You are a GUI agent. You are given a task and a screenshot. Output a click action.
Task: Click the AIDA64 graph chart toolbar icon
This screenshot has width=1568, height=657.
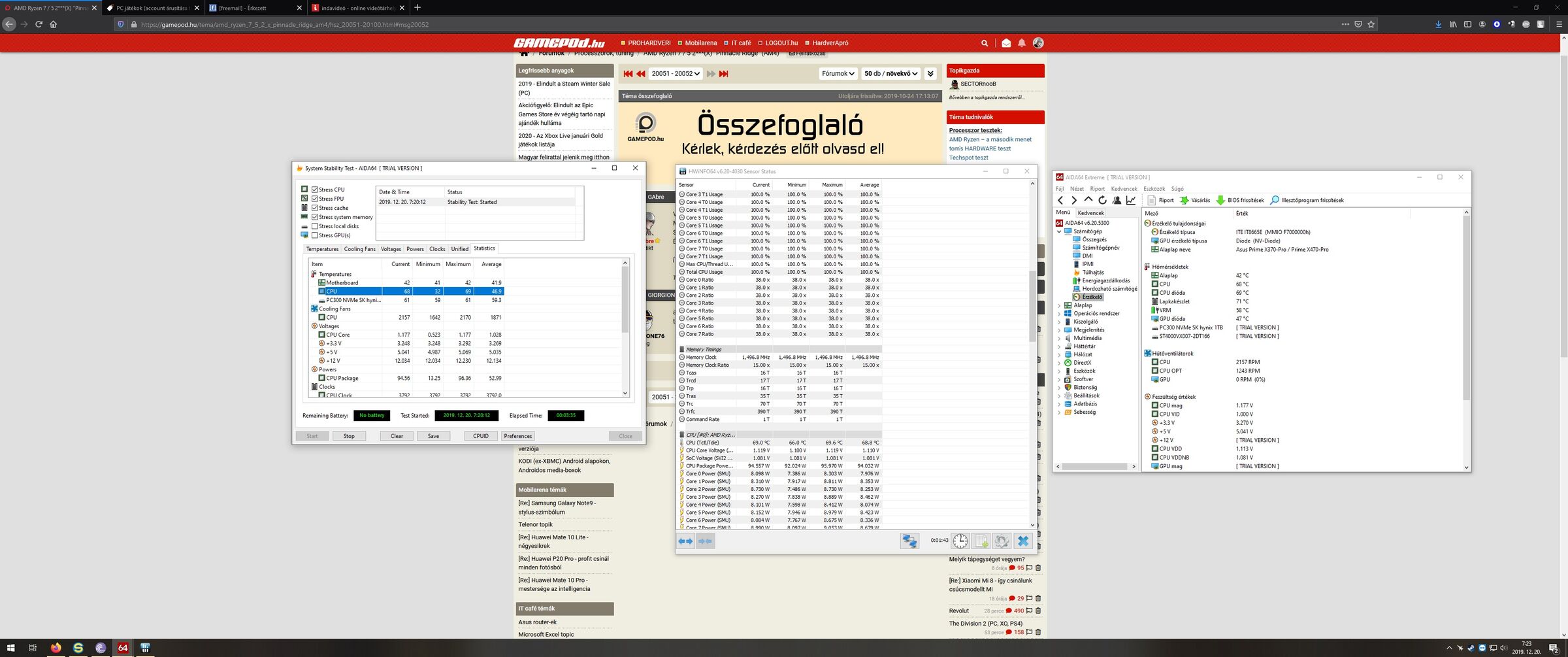(x=1131, y=200)
